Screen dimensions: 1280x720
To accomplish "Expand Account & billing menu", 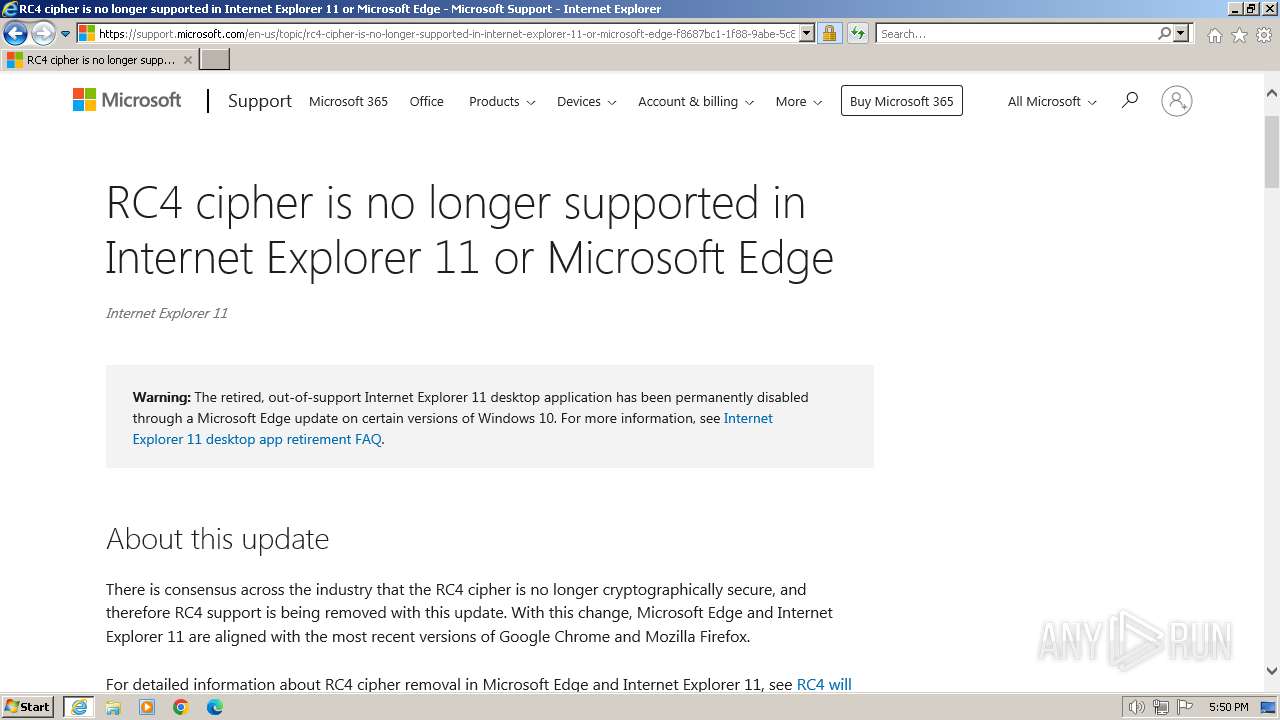I will click(x=696, y=101).
